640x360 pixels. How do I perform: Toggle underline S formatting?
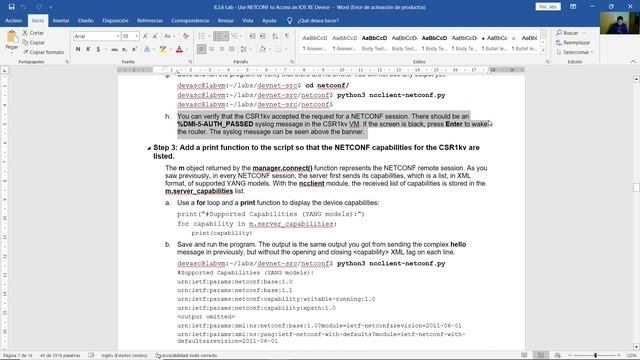click(x=98, y=49)
